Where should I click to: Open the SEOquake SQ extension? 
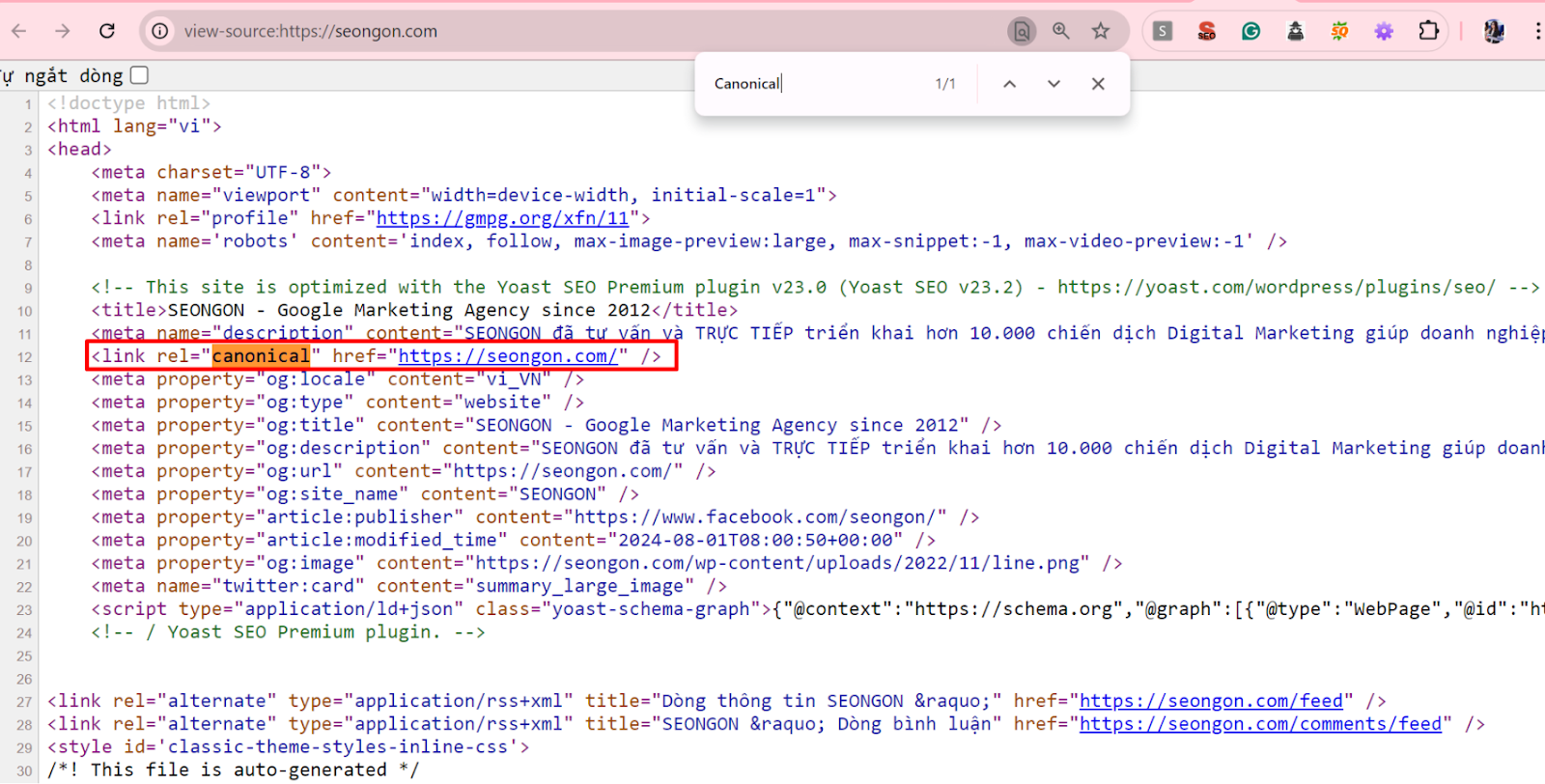(1339, 31)
